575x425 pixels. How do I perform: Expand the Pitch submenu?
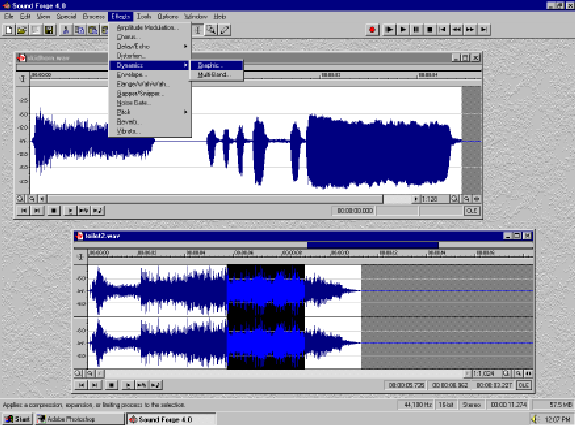[150, 112]
